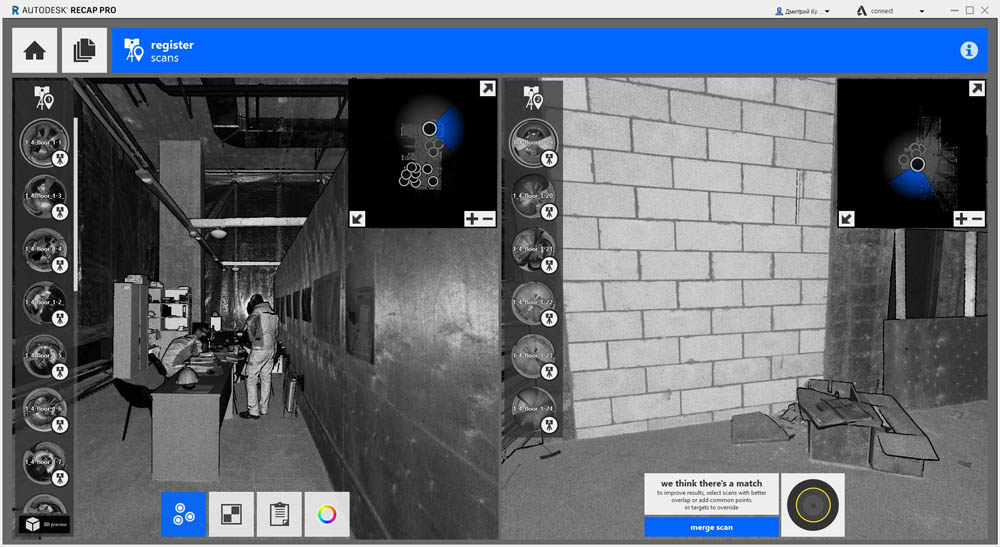1000x547 pixels.
Task: Select scan 1_4_floor_1-2 thumbnail
Action: [x=43, y=302]
